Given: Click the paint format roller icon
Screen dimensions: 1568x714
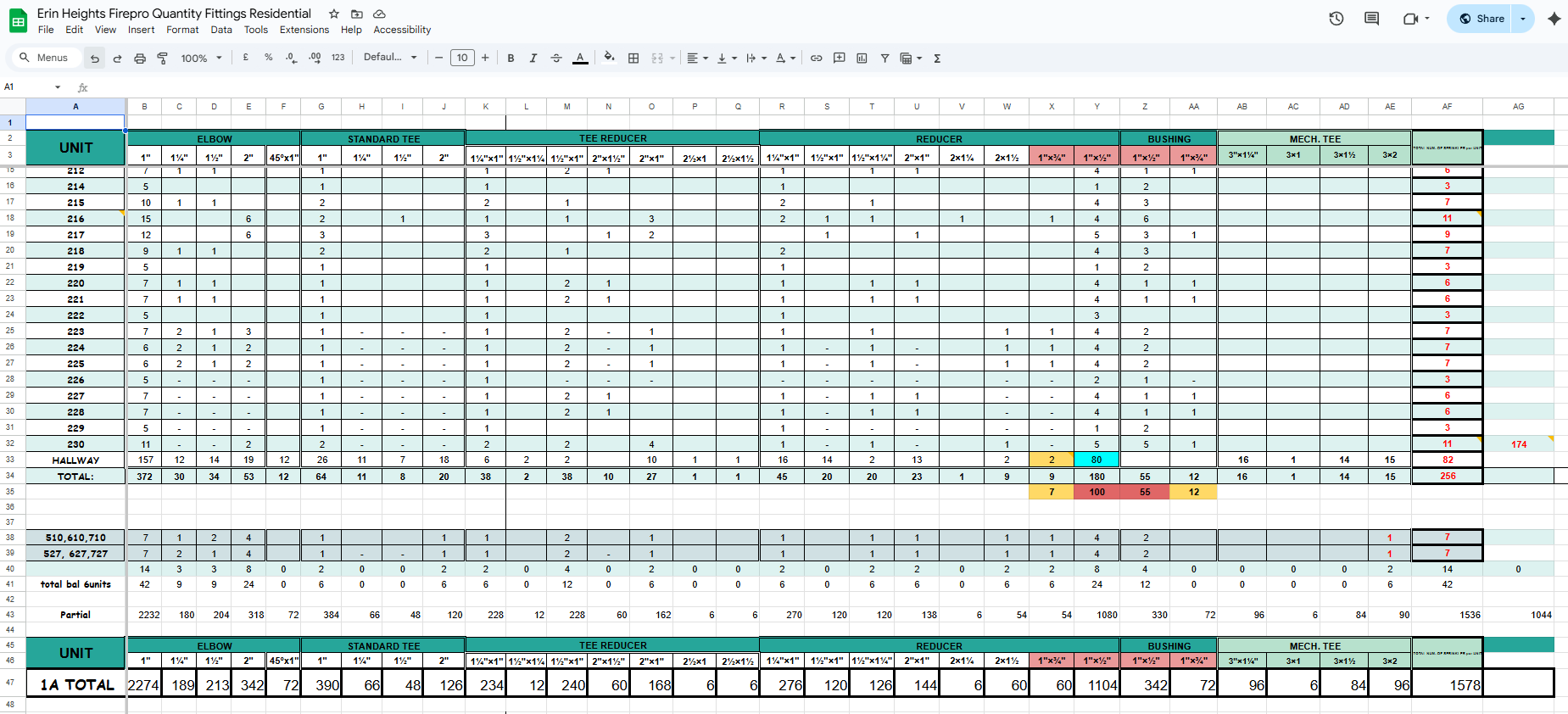Looking at the screenshot, I should [x=162, y=58].
